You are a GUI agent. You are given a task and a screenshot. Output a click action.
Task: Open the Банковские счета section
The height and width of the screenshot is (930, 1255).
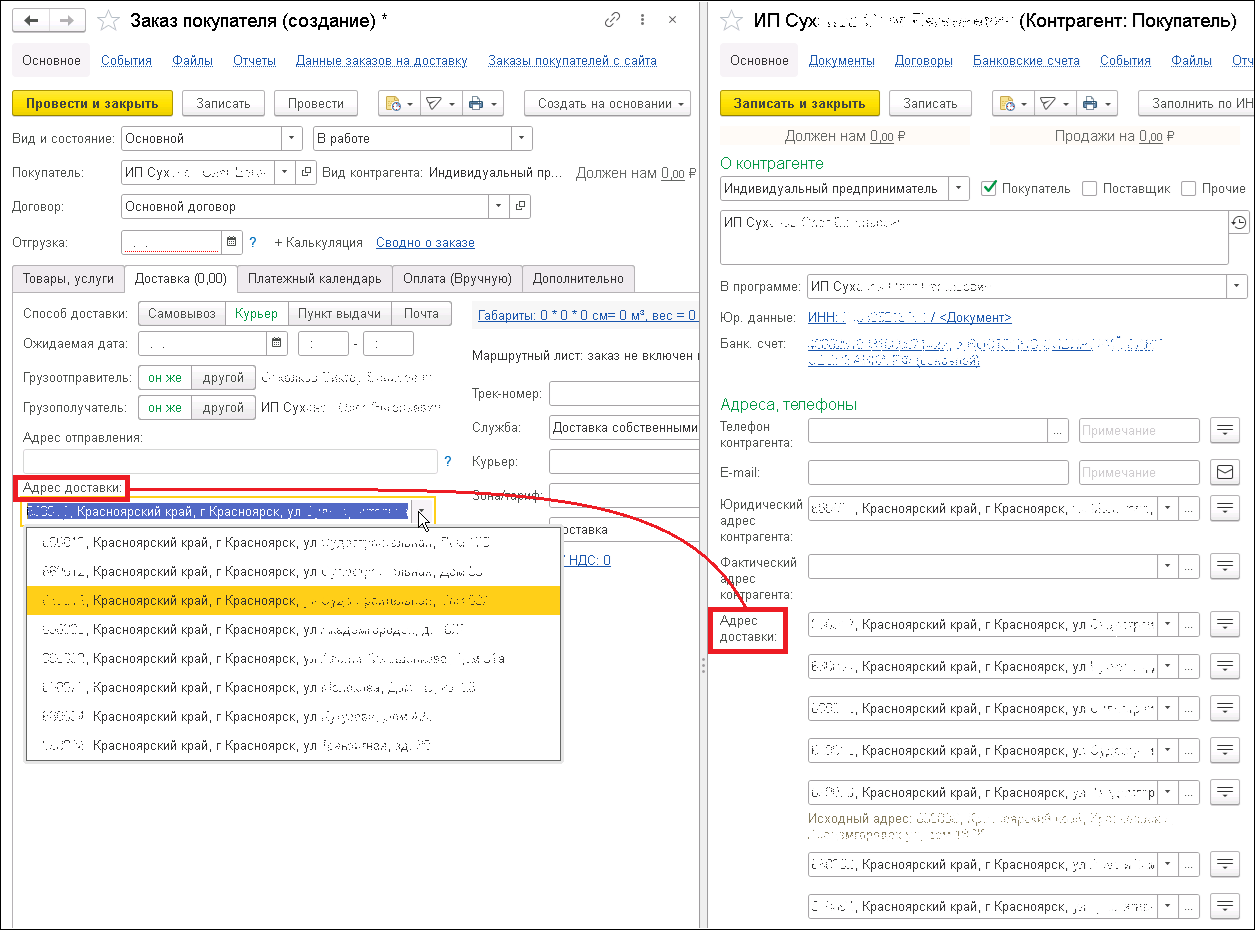(x=1026, y=61)
